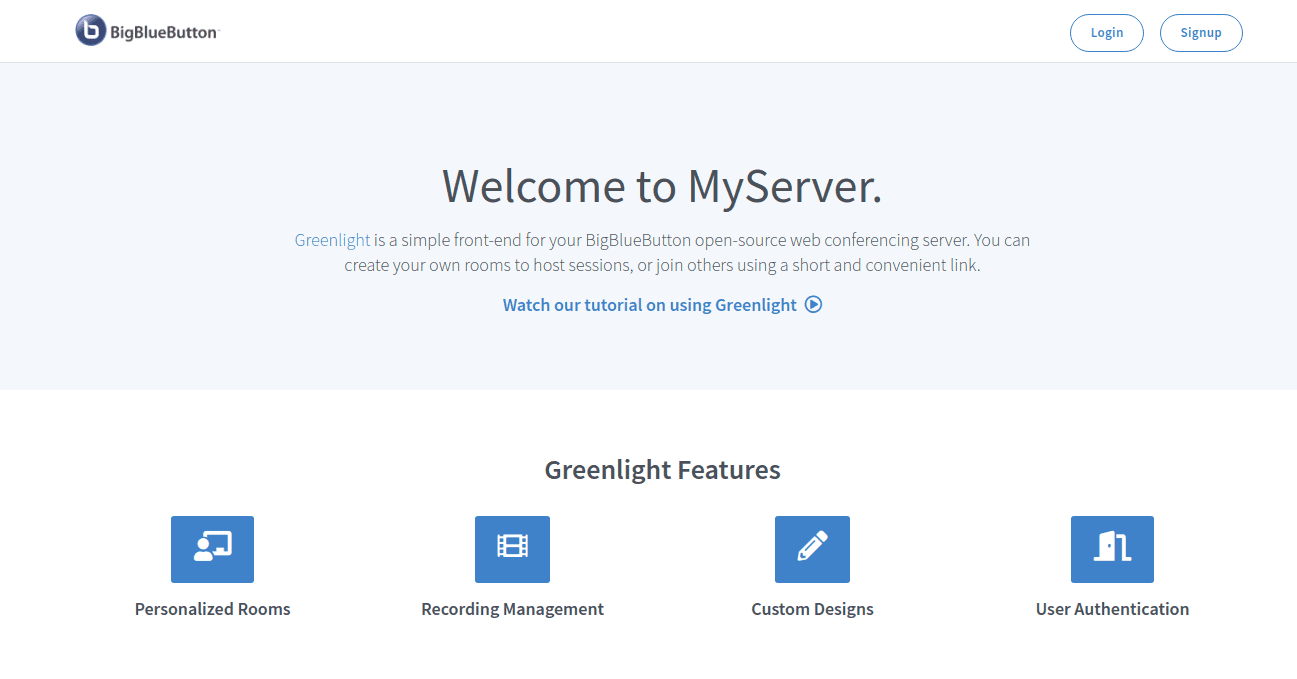Click the Custom Designs pencil icon
The image size is (1297, 679).
pos(812,549)
